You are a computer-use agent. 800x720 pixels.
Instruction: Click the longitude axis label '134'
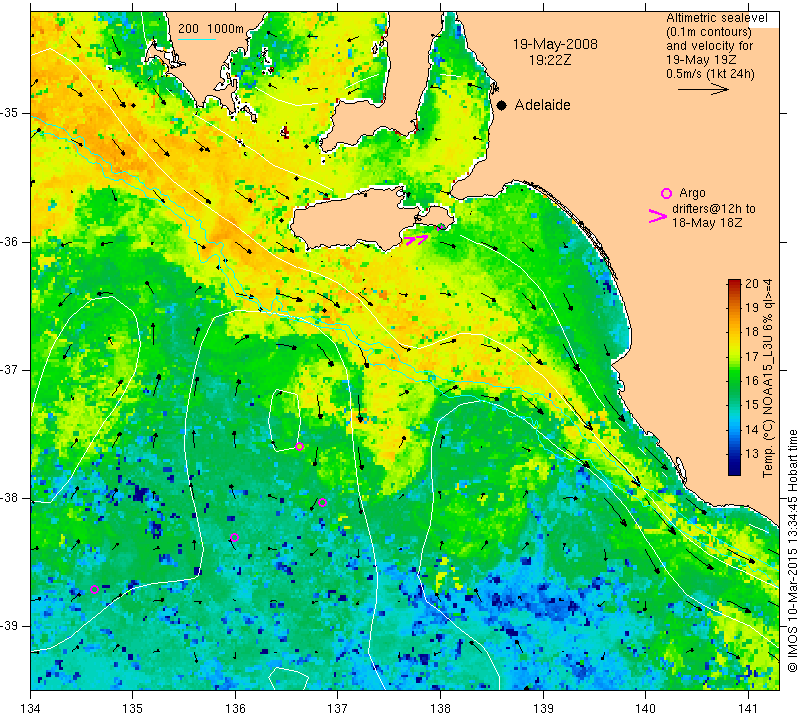click(31, 709)
